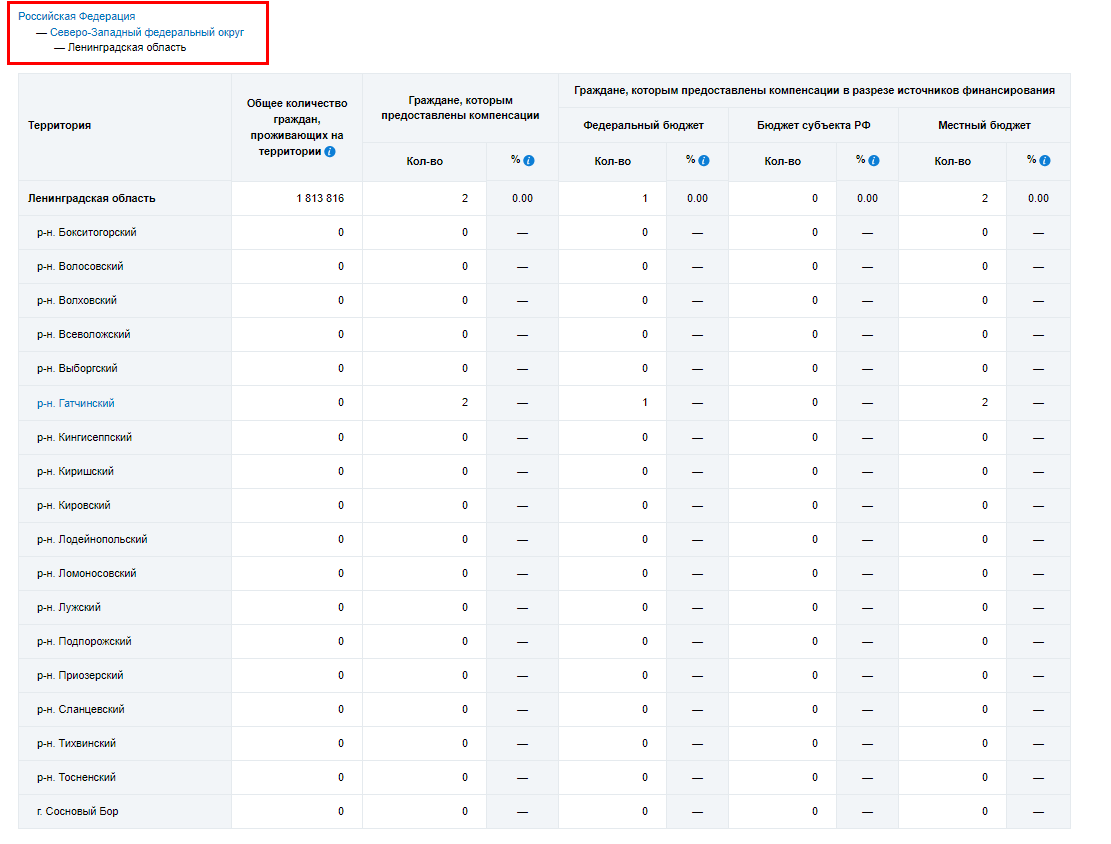This screenshot has height=844, width=1111.
Task: Click the population value 1 813 816
Action: (x=320, y=199)
